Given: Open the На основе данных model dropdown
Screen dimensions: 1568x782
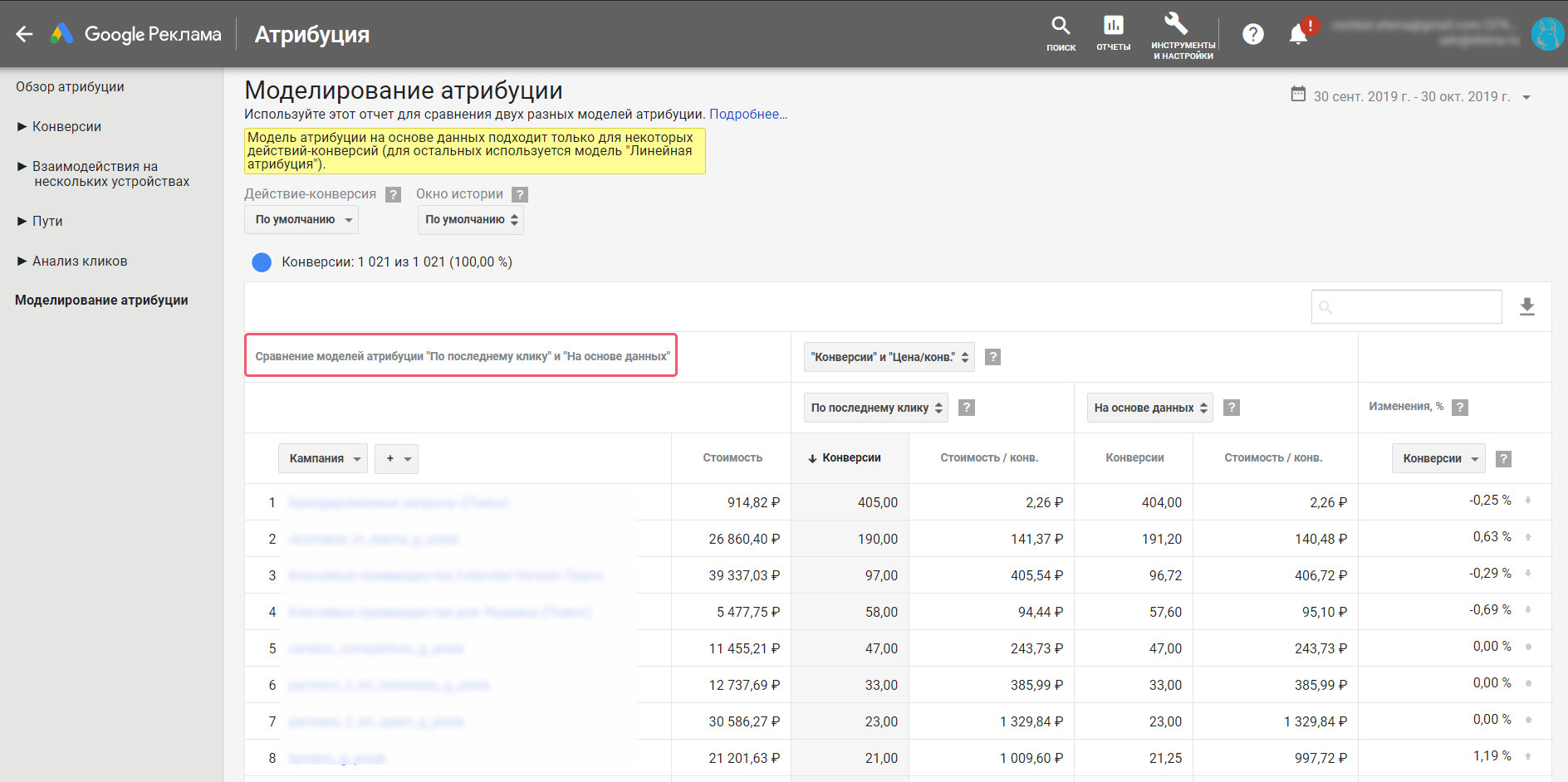Looking at the screenshot, I should tap(1149, 408).
